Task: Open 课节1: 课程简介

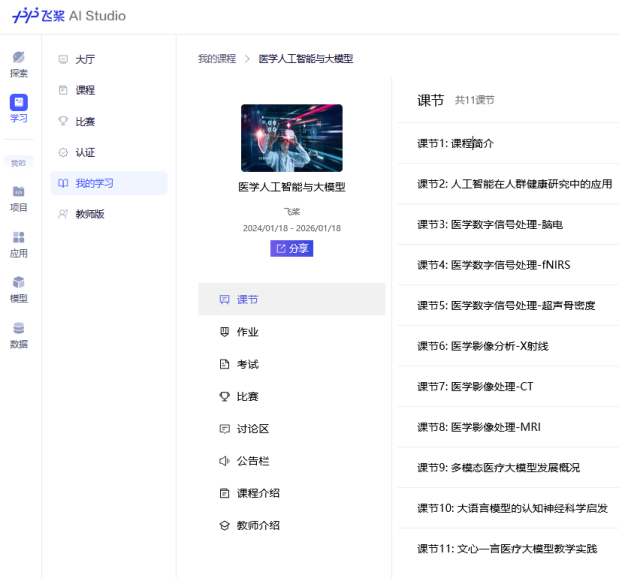Action: 455,143
